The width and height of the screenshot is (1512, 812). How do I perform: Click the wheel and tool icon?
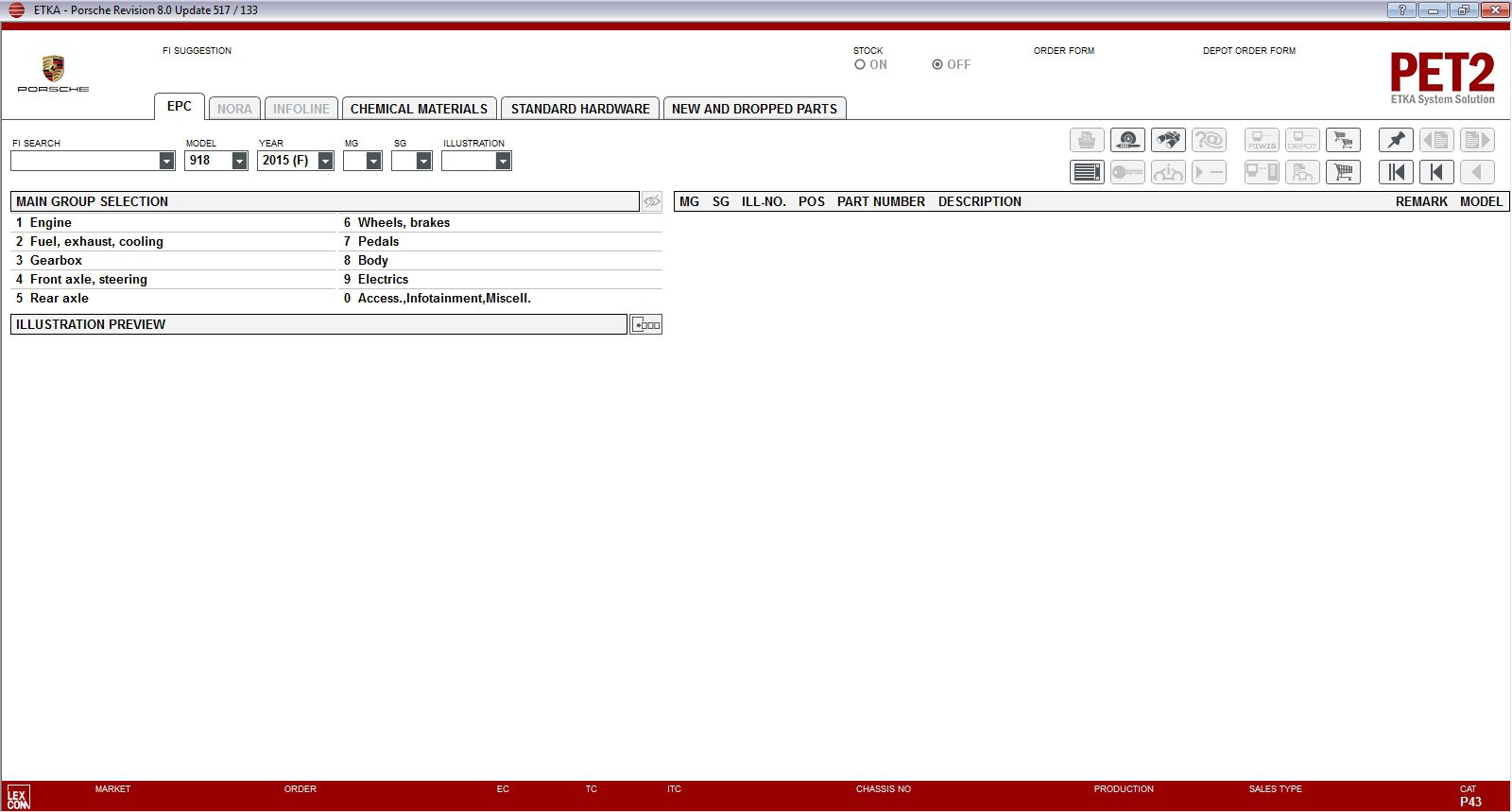tap(1127, 141)
